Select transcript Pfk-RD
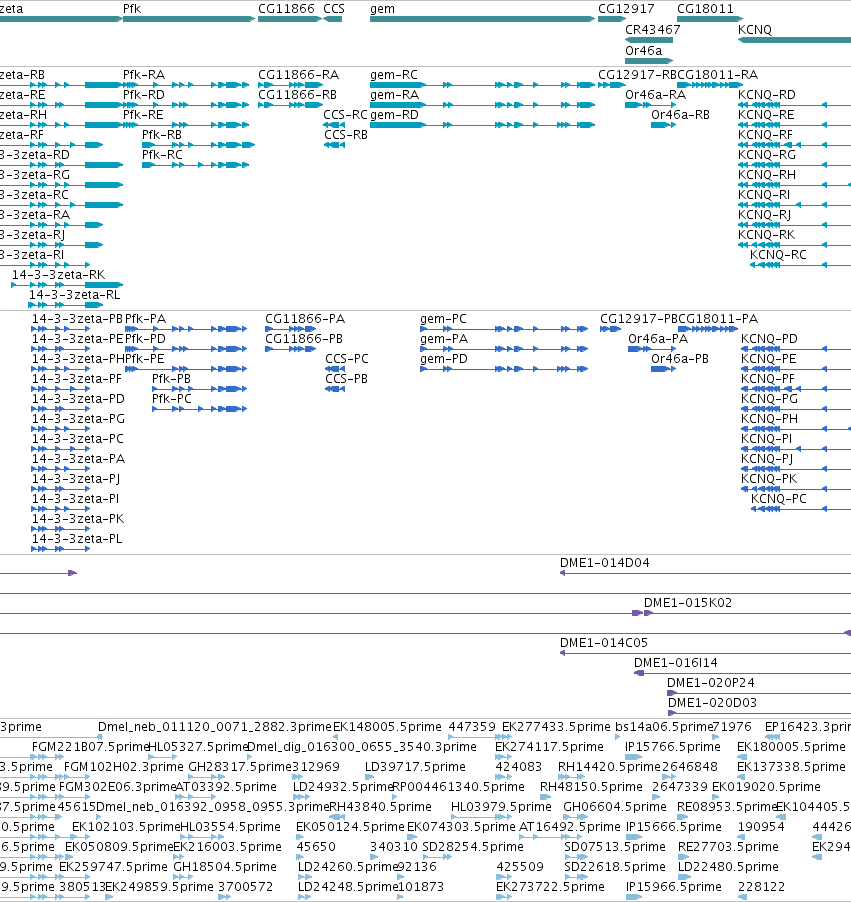 144,95
